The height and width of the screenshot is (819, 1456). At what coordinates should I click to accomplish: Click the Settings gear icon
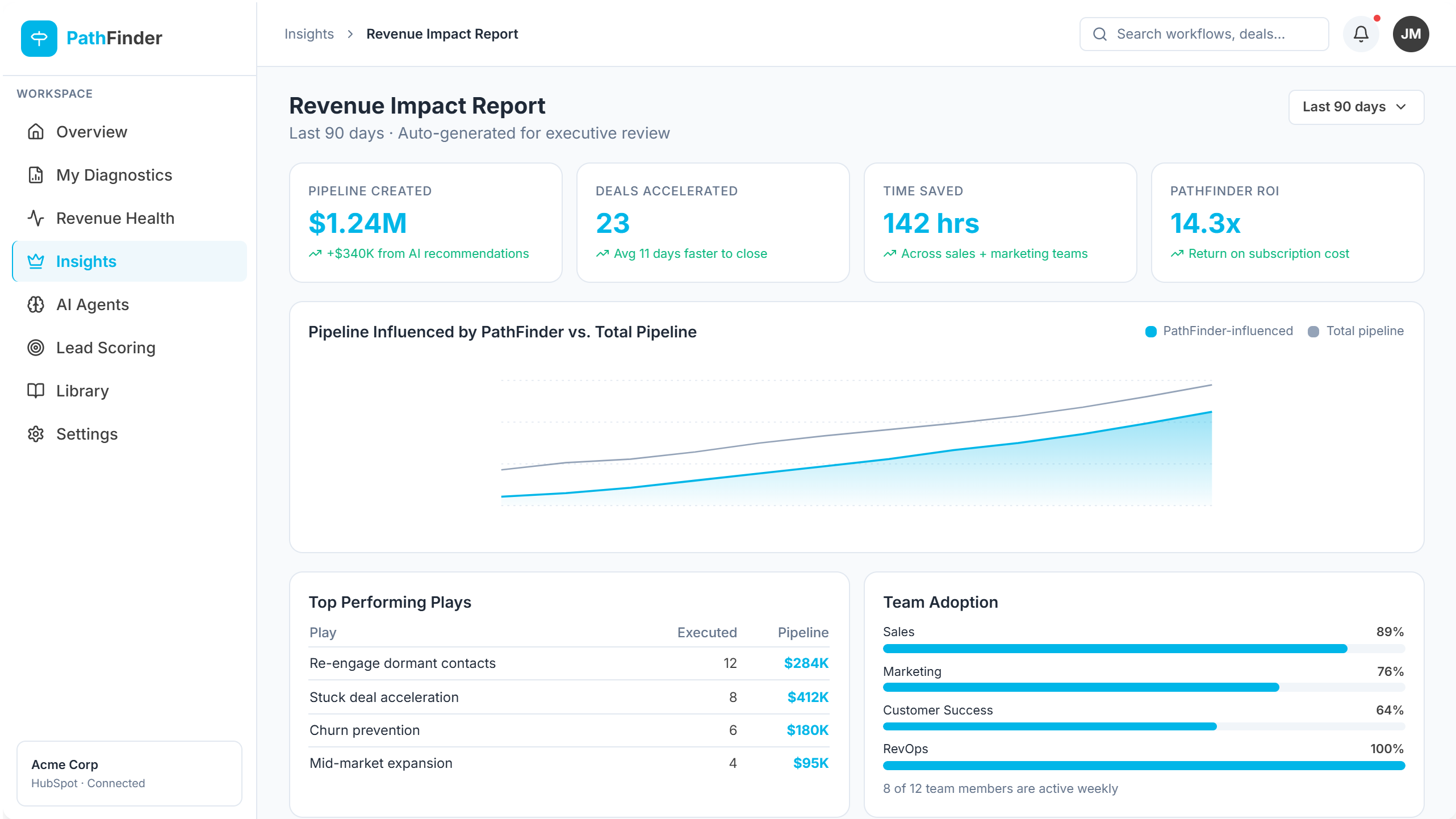click(36, 434)
